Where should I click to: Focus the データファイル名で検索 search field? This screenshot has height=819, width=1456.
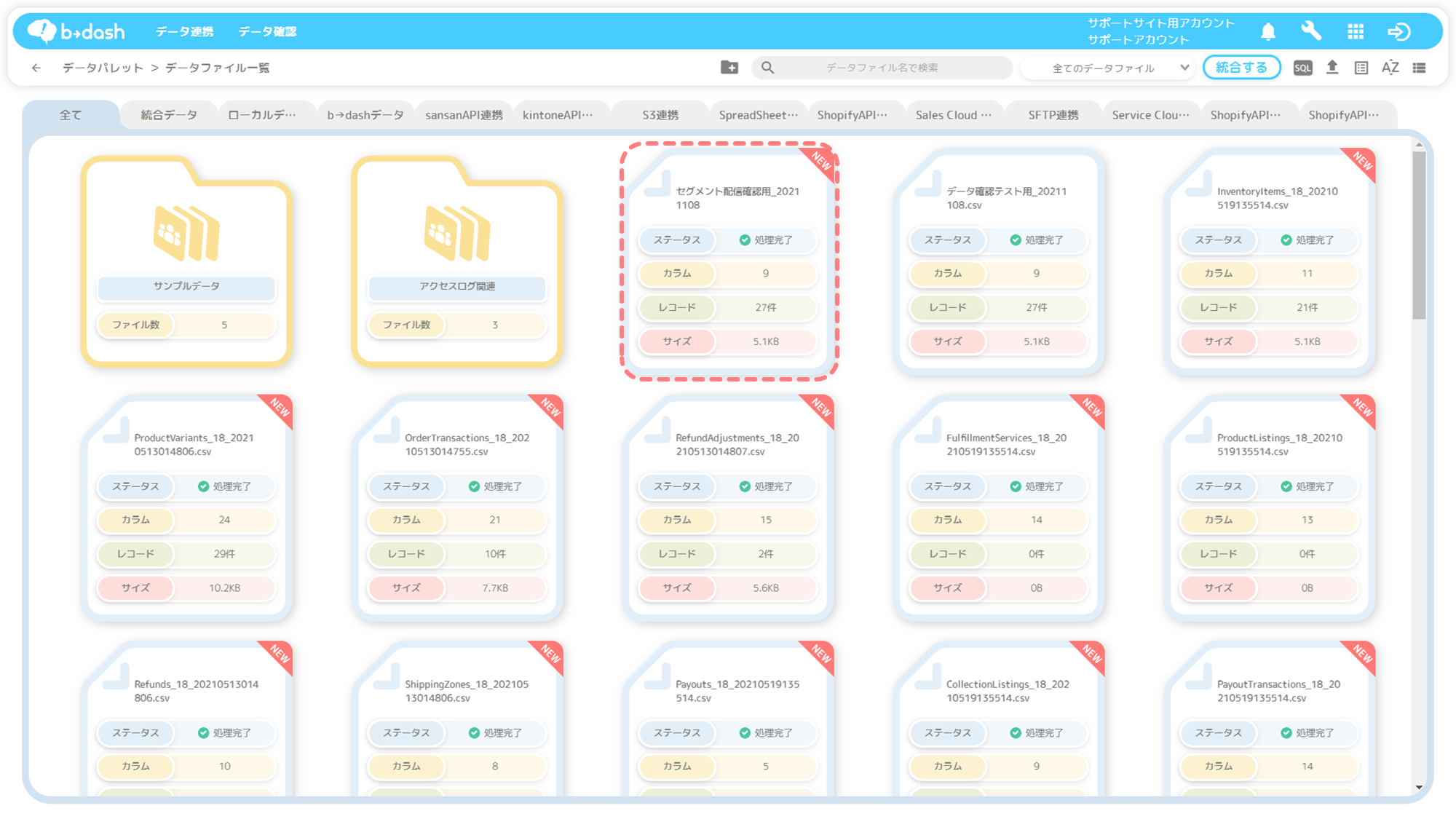(882, 68)
